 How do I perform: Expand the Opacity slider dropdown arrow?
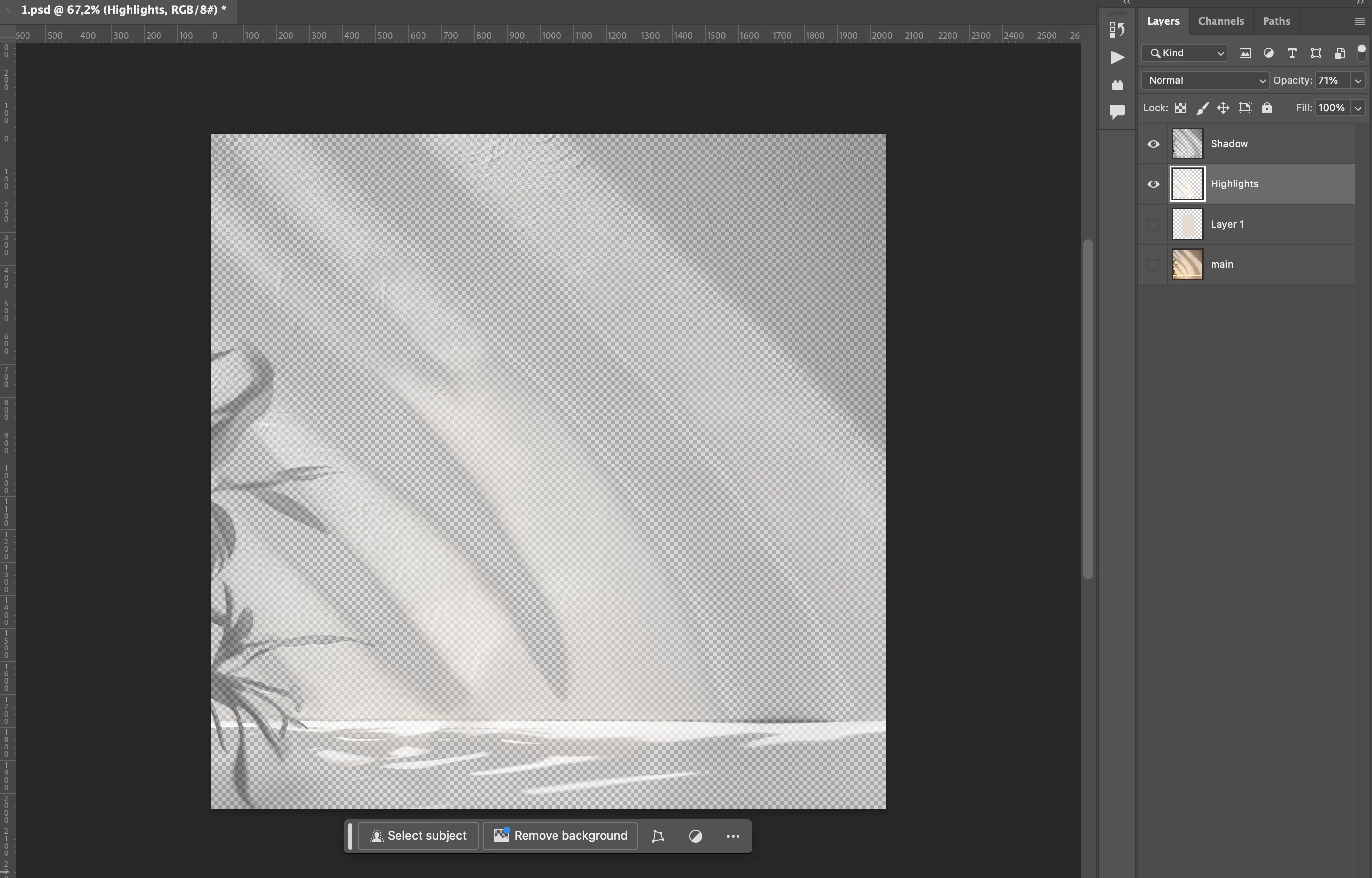tap(1358, 81)
